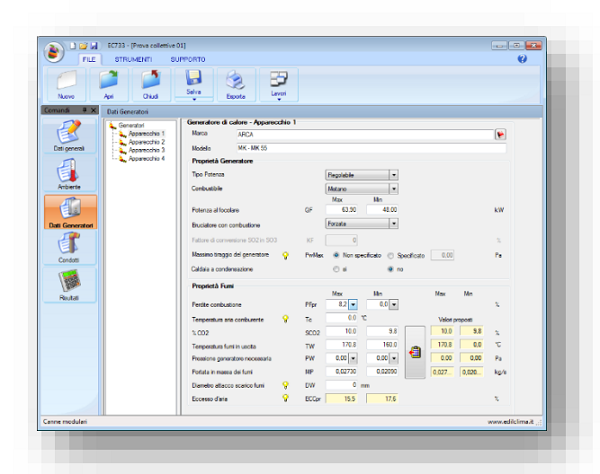Open the Bruciatore con combustione dropdown
The height and width of the screenshot is (474, 600).
[x=393, y=225]
